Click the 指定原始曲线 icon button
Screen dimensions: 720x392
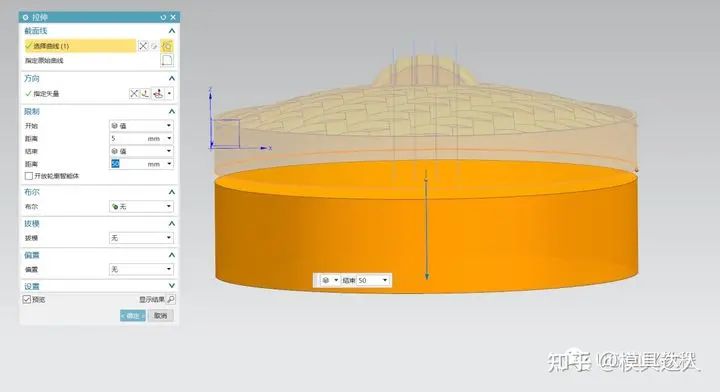tap(167, 61)
